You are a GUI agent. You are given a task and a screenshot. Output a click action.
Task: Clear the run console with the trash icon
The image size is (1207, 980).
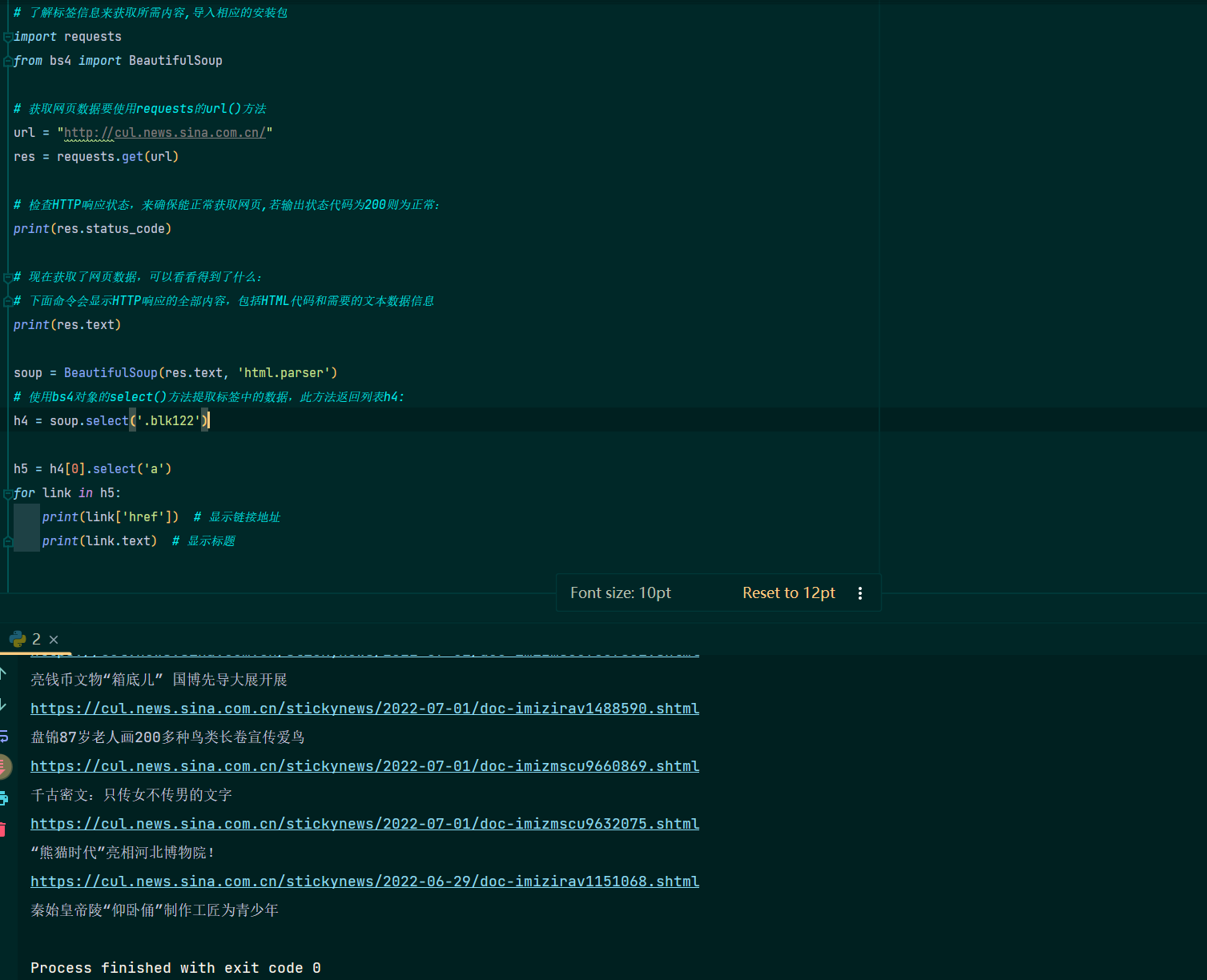click(3, 829)
